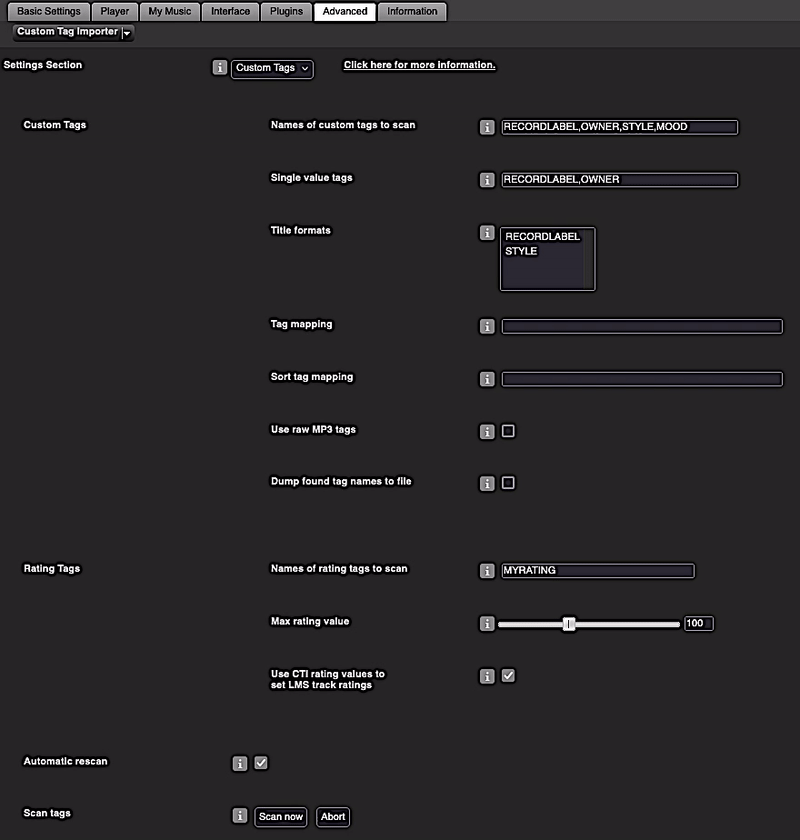Enable Use raw MP3 tags checkbox
800x840 pixels.
(508, 431)
